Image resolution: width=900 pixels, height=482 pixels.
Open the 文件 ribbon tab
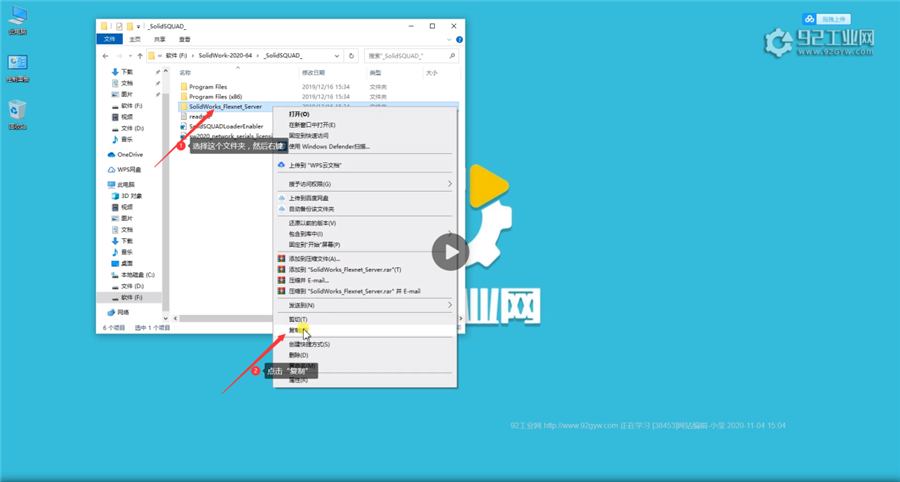click(109, 39)
